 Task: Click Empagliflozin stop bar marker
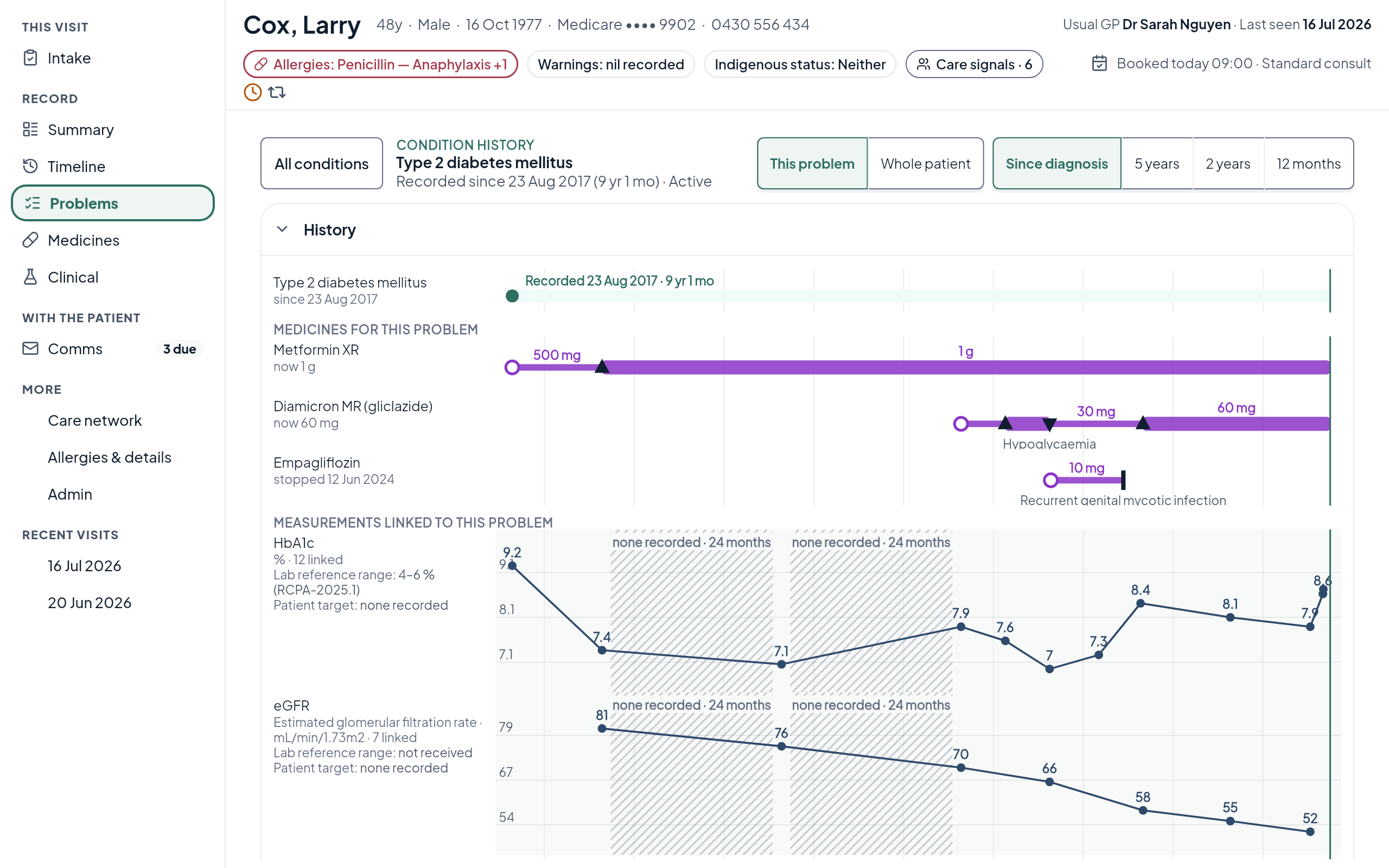(x=1123, y=480)
